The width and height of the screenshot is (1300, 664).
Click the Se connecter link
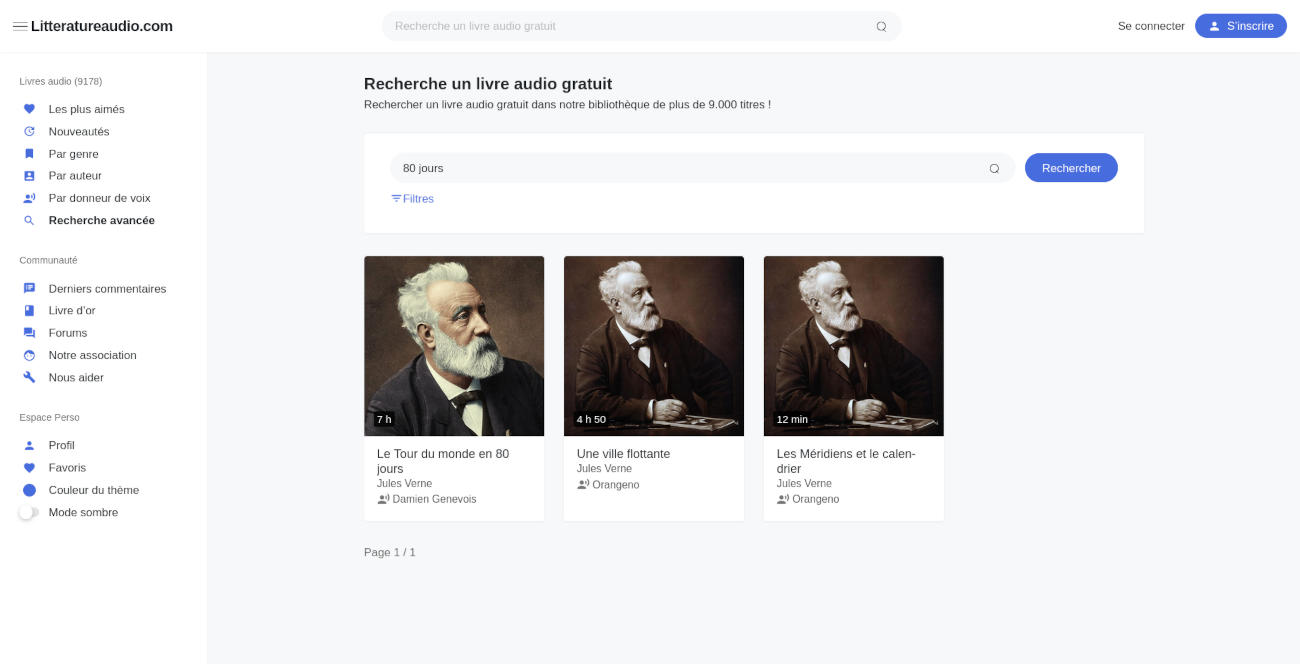[x=1151, y=26]
